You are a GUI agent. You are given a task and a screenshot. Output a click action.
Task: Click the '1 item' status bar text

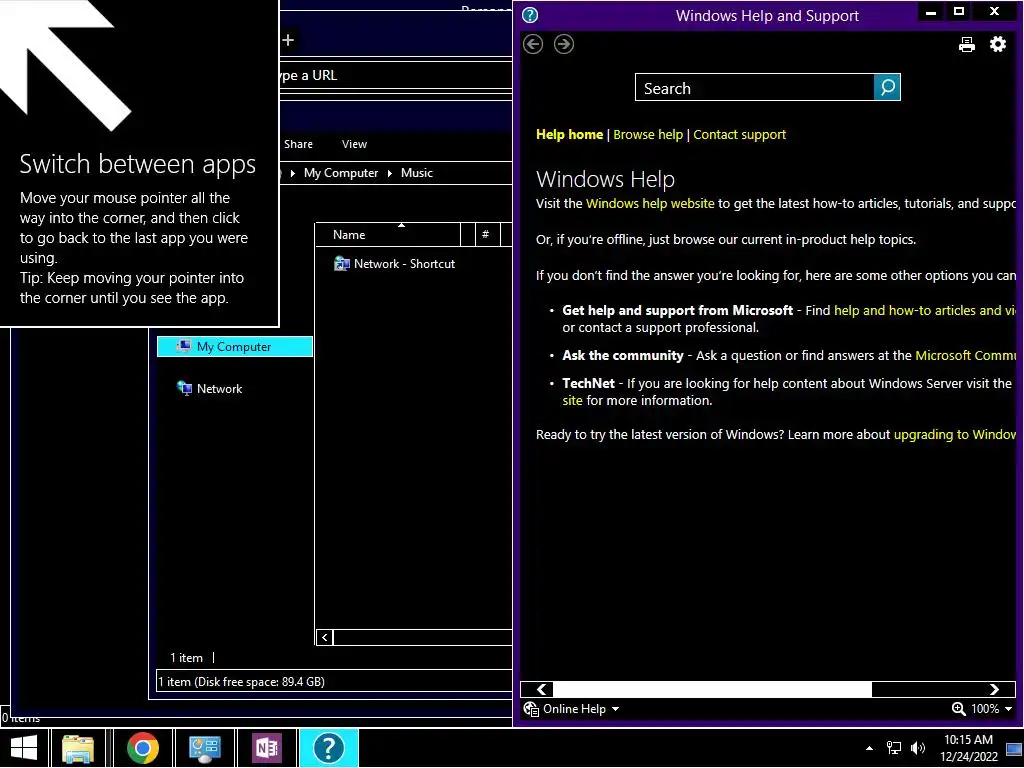[x=187, y=658]
